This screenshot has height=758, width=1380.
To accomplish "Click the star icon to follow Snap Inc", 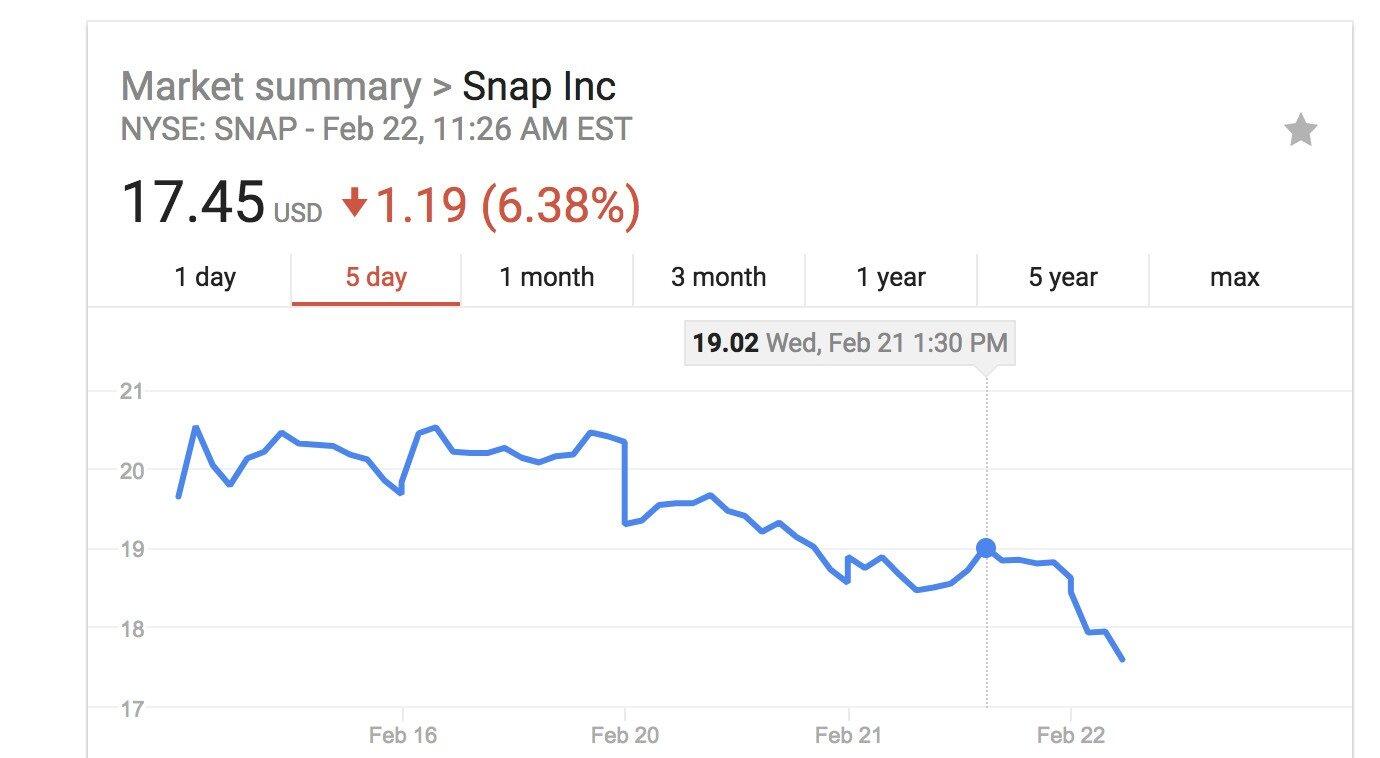I will coord(1300,130).
